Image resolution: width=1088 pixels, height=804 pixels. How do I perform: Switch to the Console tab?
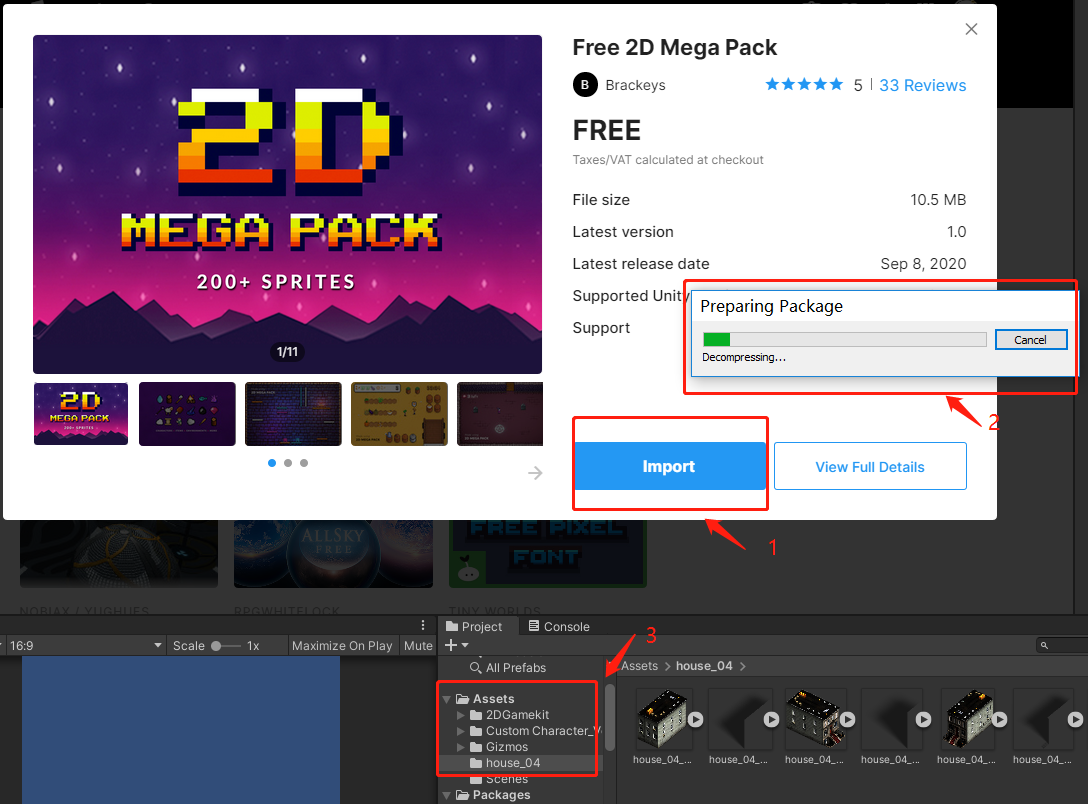559,626
